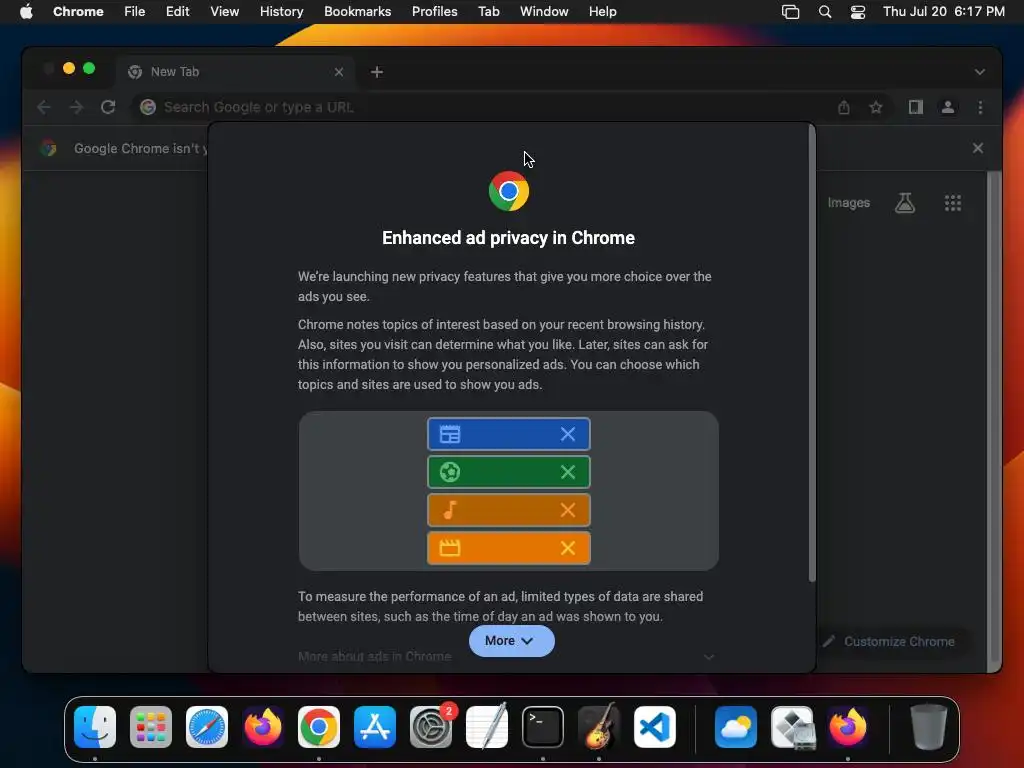
Task: Expand More about ads in Chrome
Action: tap(505, 656)
